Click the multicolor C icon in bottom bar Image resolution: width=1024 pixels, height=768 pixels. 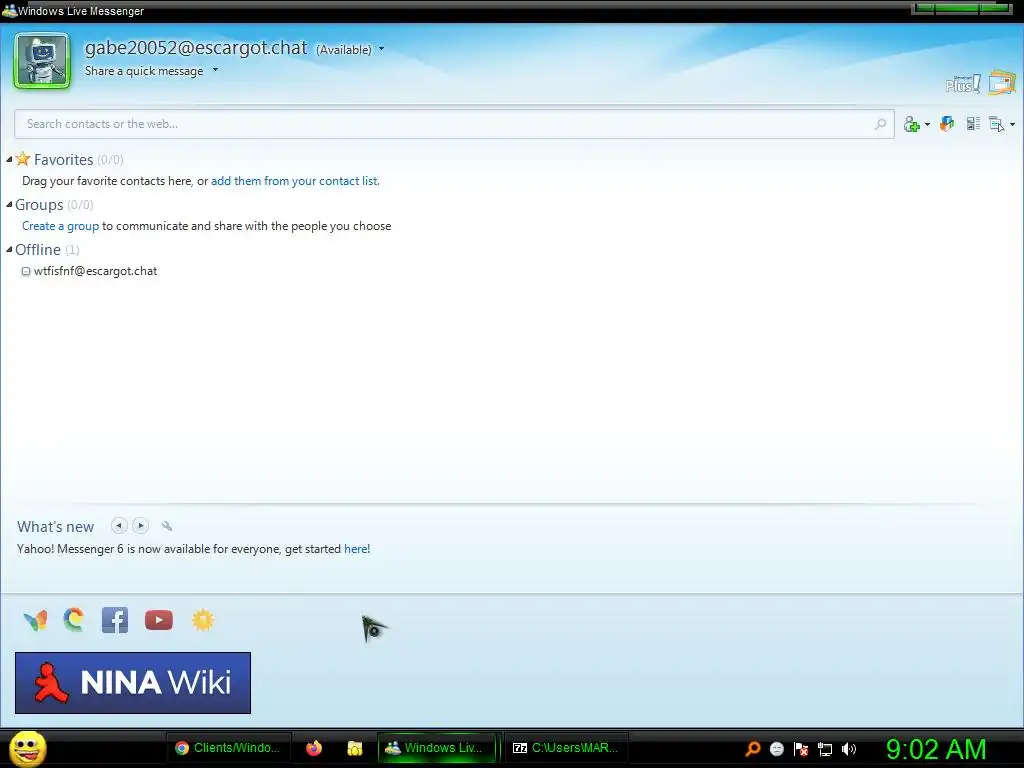[x=74, y=620]
